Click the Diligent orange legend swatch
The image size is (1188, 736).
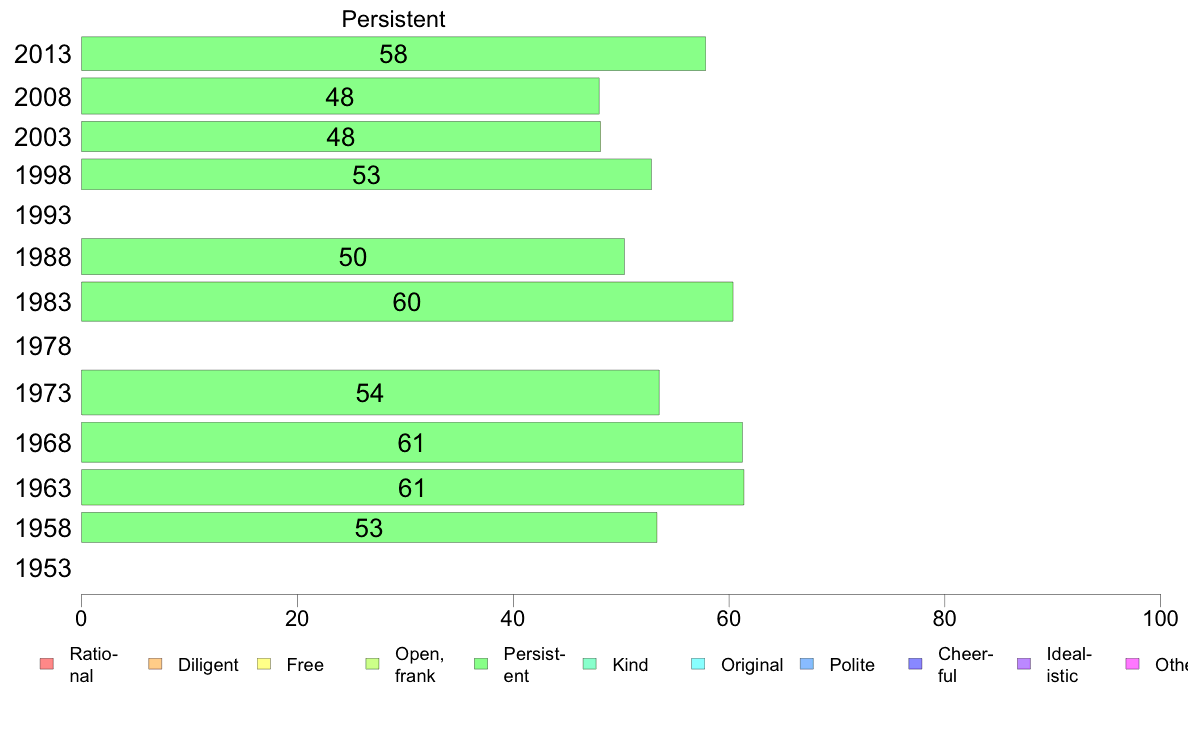(x=155, y=664)
